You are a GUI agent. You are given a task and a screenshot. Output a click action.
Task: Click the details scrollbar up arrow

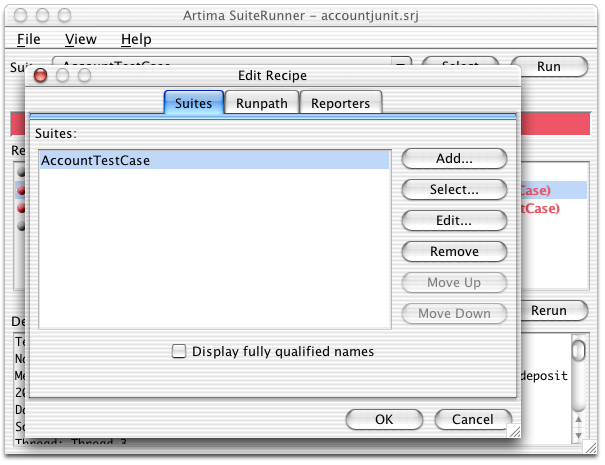click(578, 419)
